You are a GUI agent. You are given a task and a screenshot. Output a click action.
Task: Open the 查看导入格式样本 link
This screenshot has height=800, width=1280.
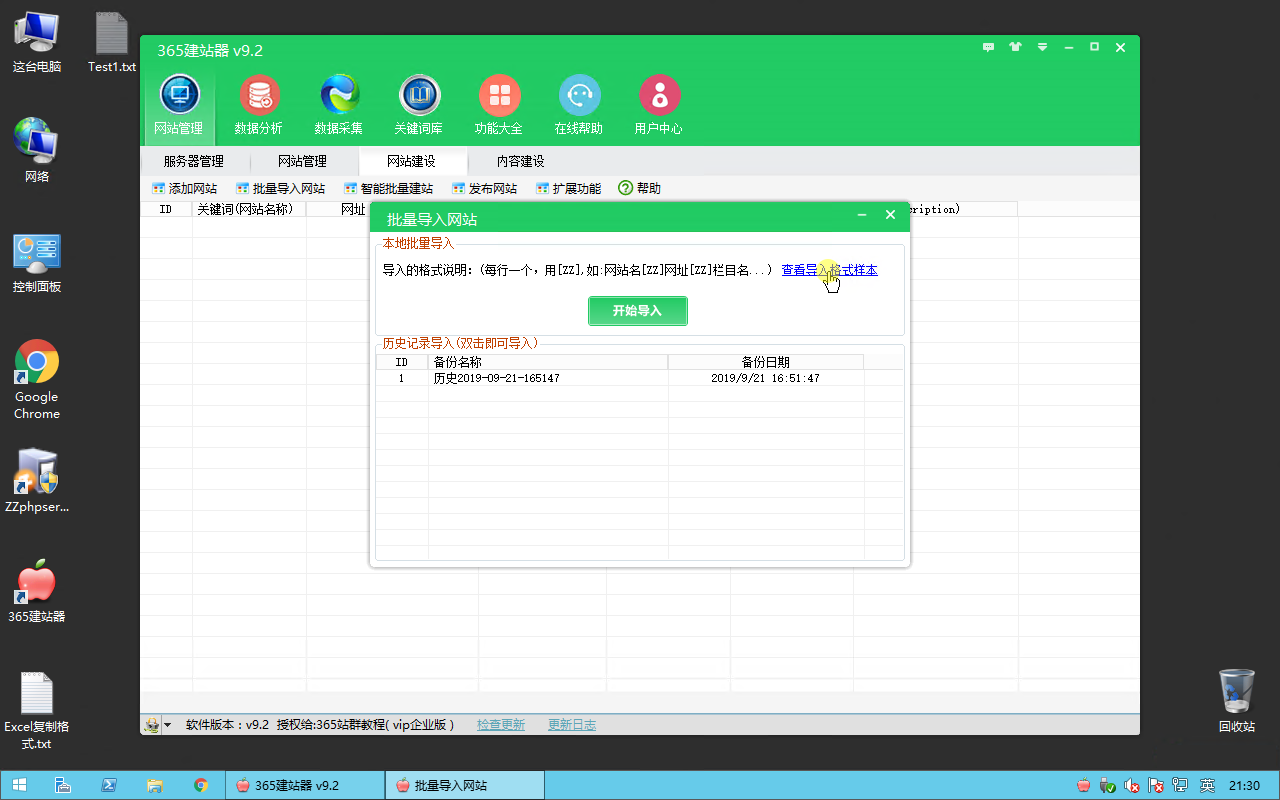point(829,270)
